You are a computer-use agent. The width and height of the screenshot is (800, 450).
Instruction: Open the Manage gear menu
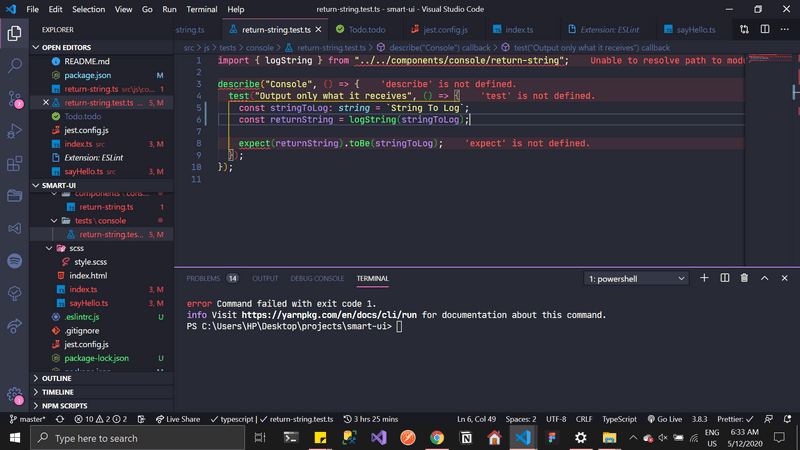tap(14, 395)
